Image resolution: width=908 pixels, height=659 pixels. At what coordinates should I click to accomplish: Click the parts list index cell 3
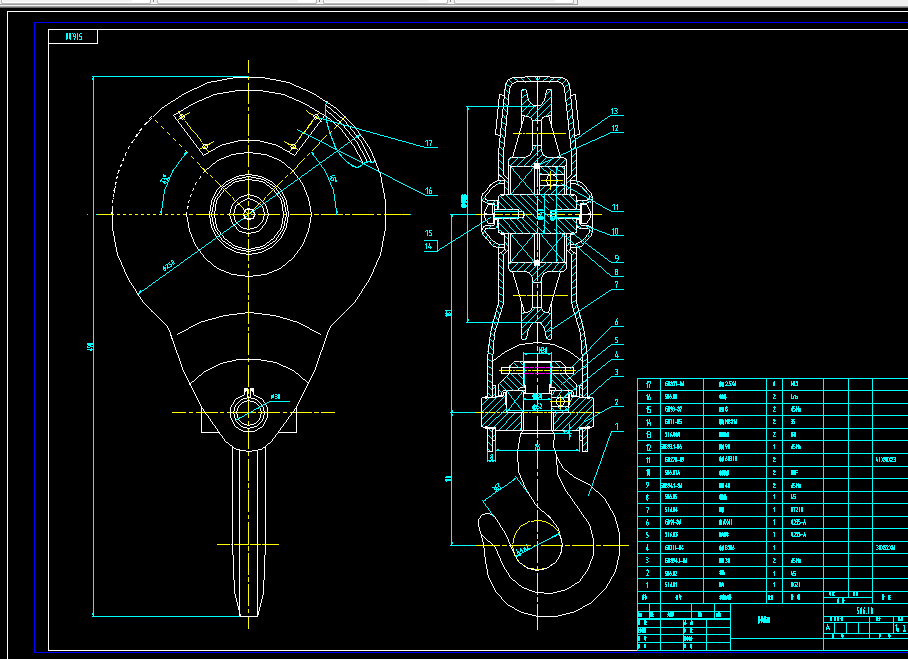tap(649, 560)
